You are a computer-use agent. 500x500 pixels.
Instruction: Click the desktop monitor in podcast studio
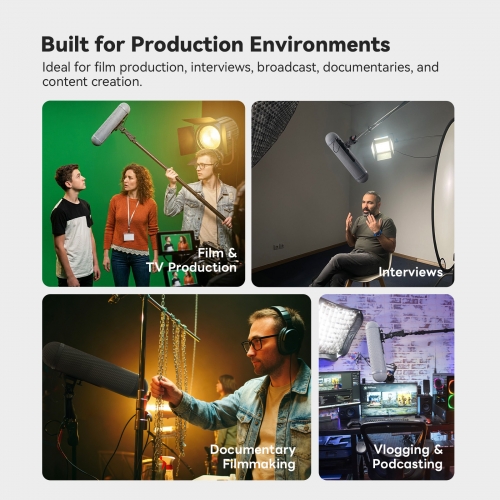(389, 400)
